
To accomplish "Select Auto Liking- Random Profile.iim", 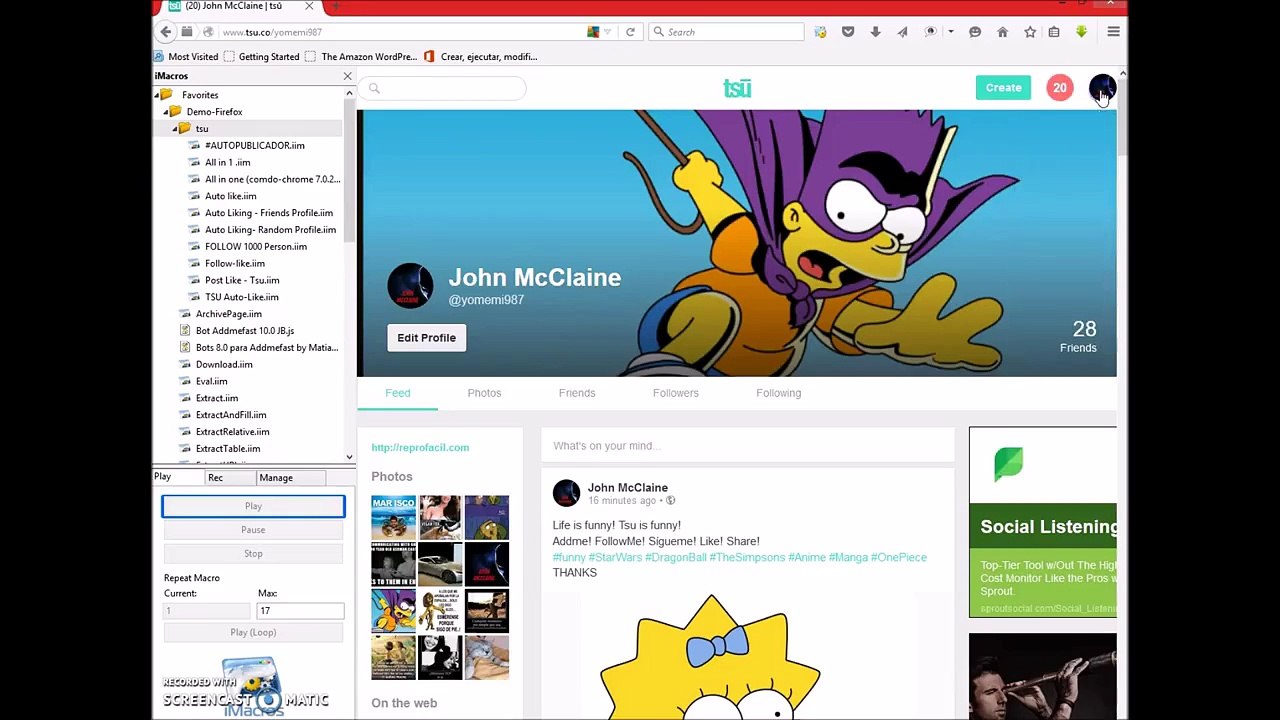I will (x=270, y=230).
